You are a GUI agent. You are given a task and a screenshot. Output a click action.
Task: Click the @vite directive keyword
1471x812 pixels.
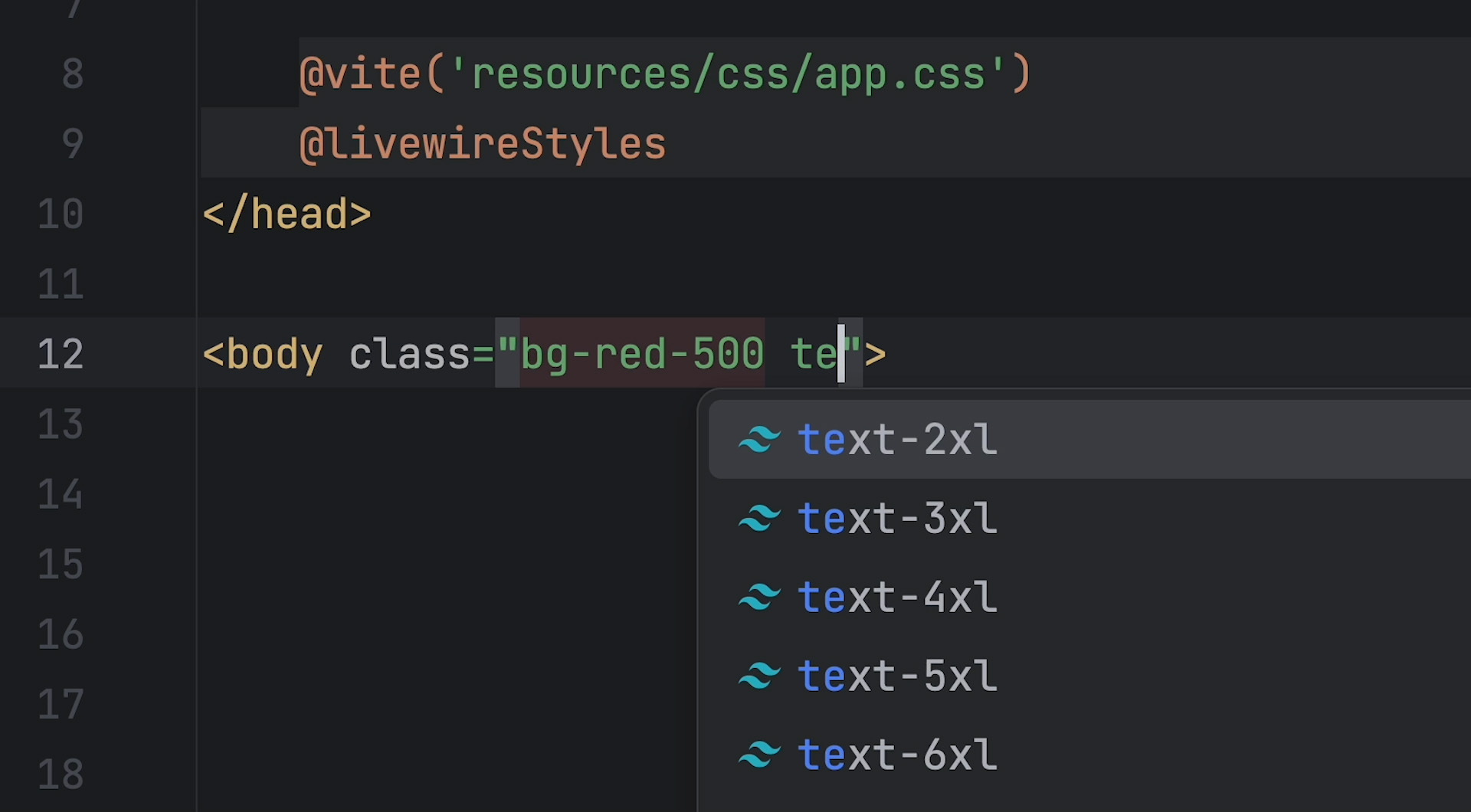[x=360, y=75]
